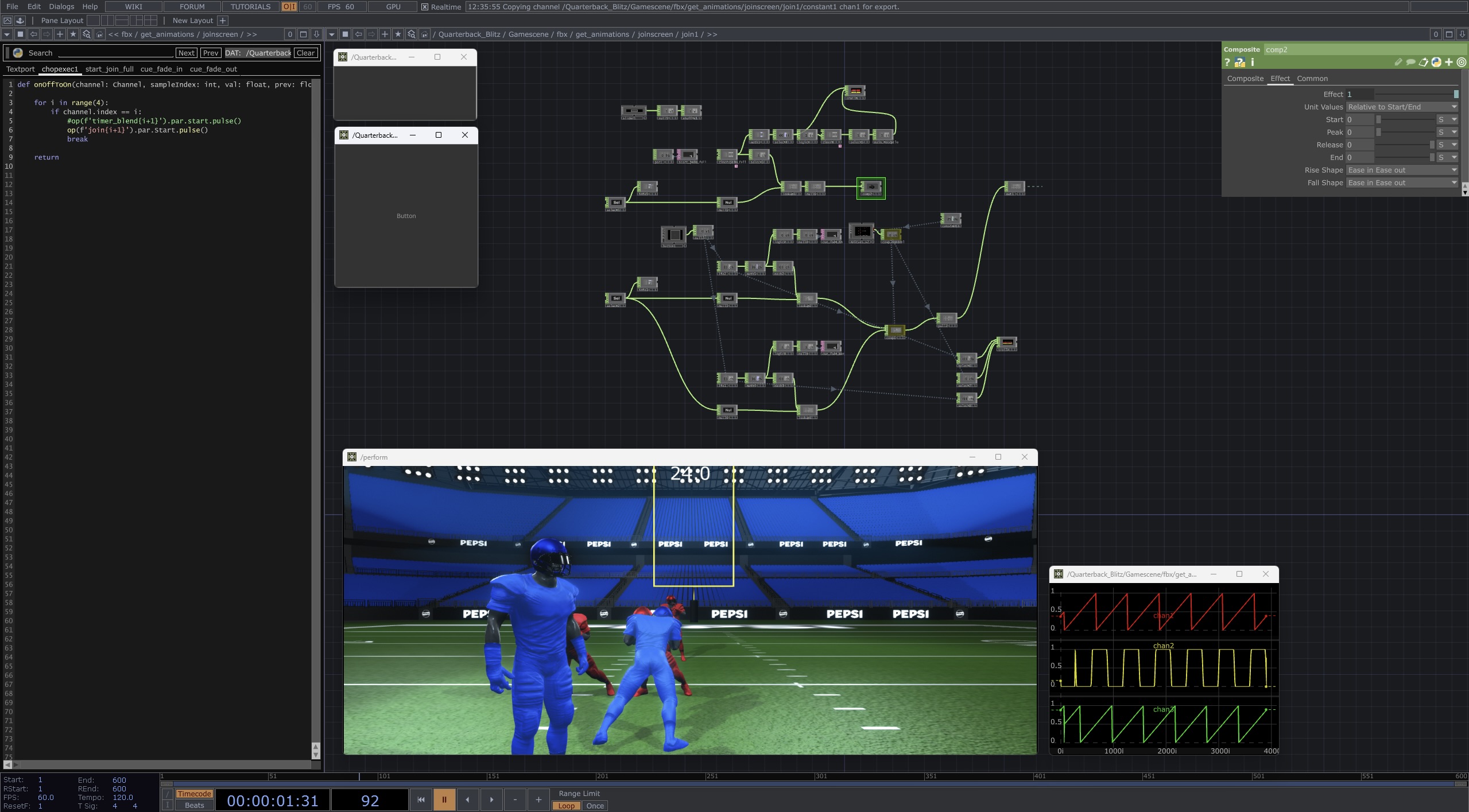Click the Clear button next to the DAT field
Screen dimensions: 1469x812
point(305,53)
